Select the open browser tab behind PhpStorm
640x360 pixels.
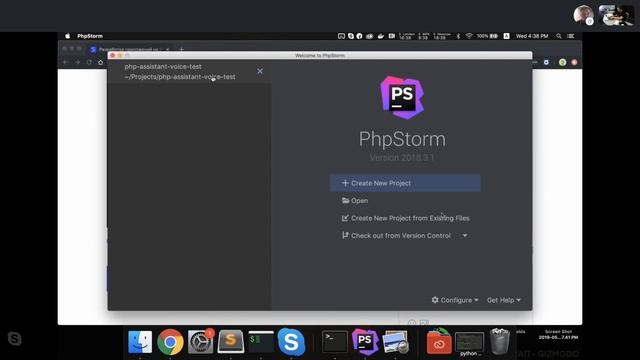pyautogui.click(x=129, y=49)
